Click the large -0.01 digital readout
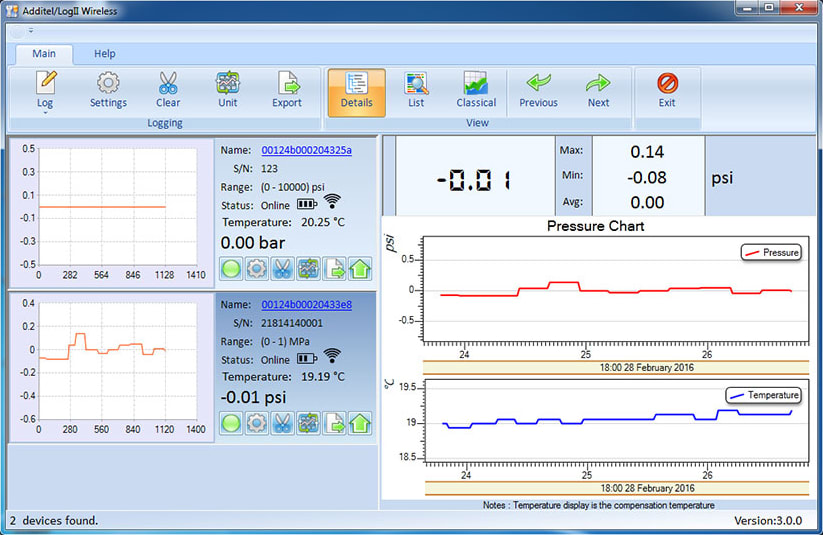Viewport: 823px width, 535px height. pos(474,180)
